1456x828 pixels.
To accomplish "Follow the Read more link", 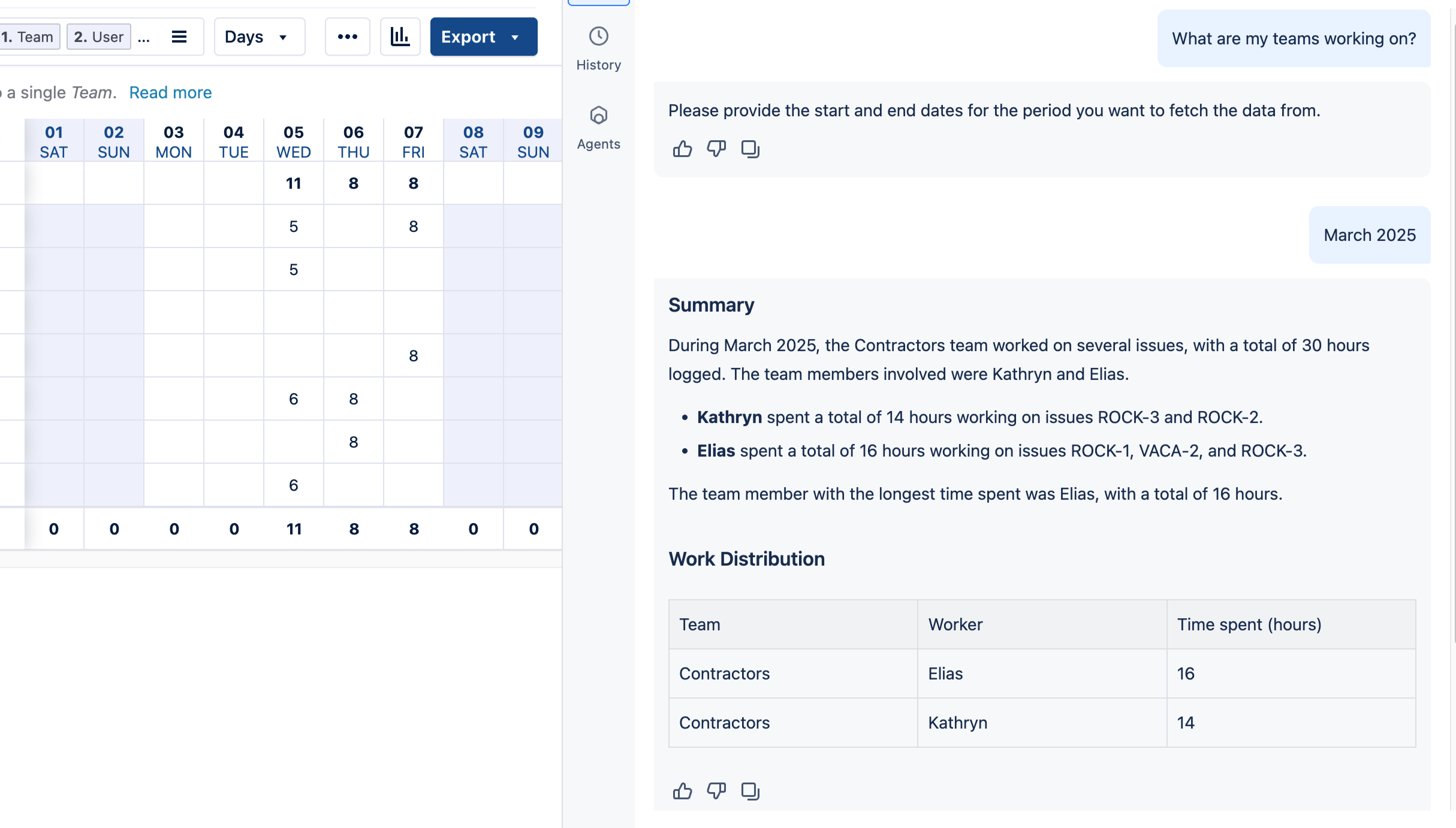I will pyautogui.click(x=170, y=92).
